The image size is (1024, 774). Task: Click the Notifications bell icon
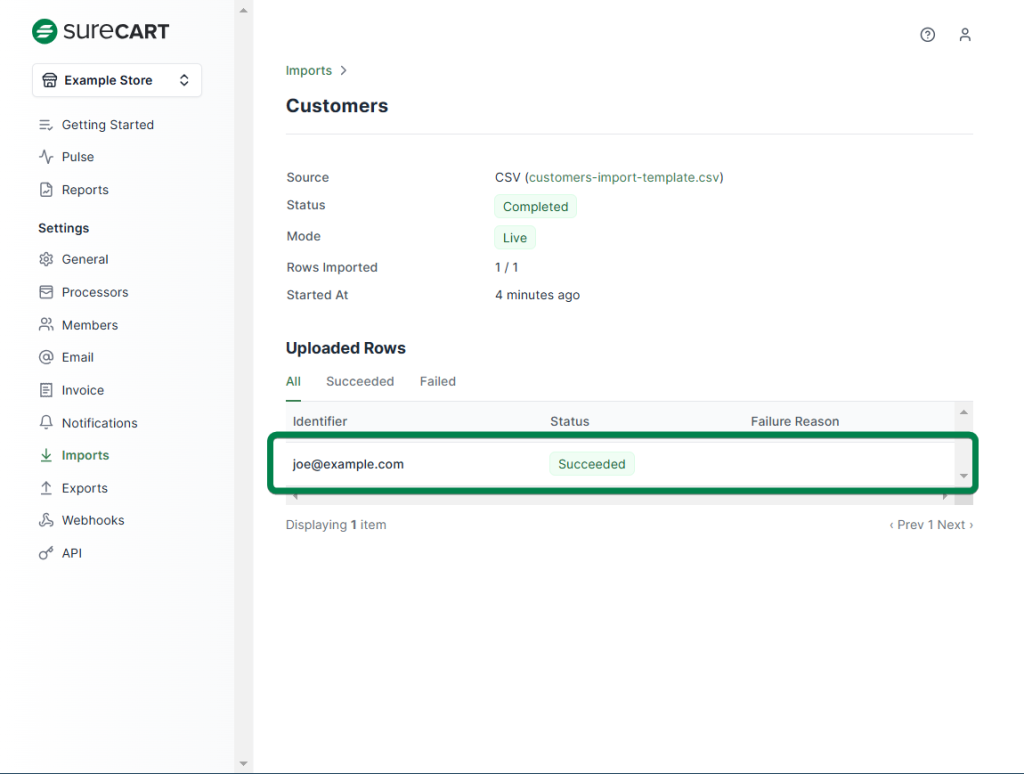click(x=46, y=423)
